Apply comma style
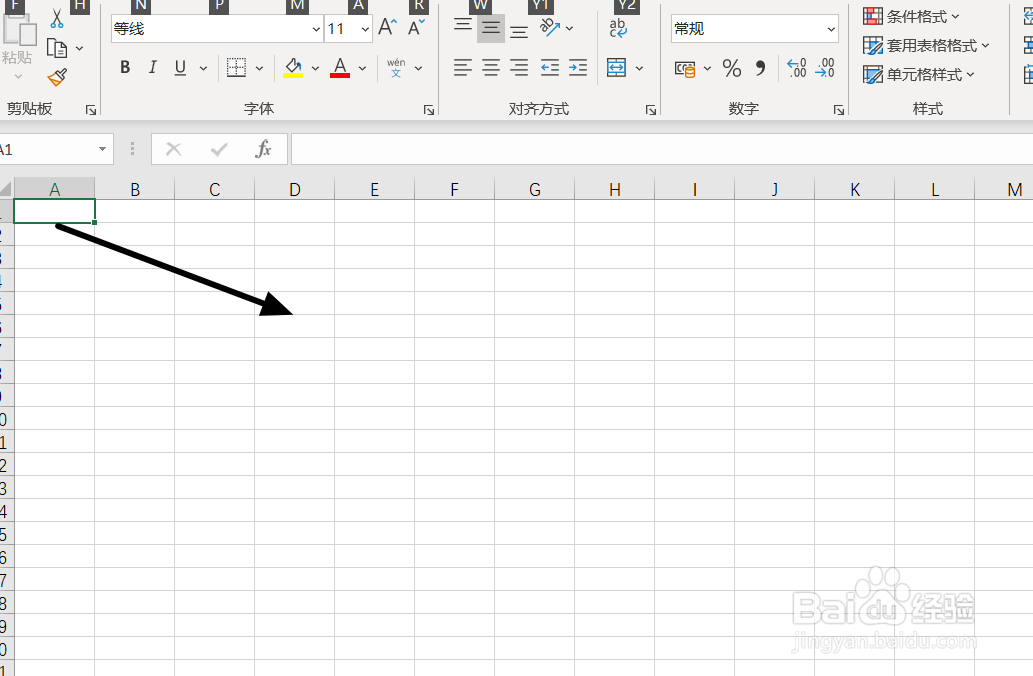 click(x=761, y=68)
